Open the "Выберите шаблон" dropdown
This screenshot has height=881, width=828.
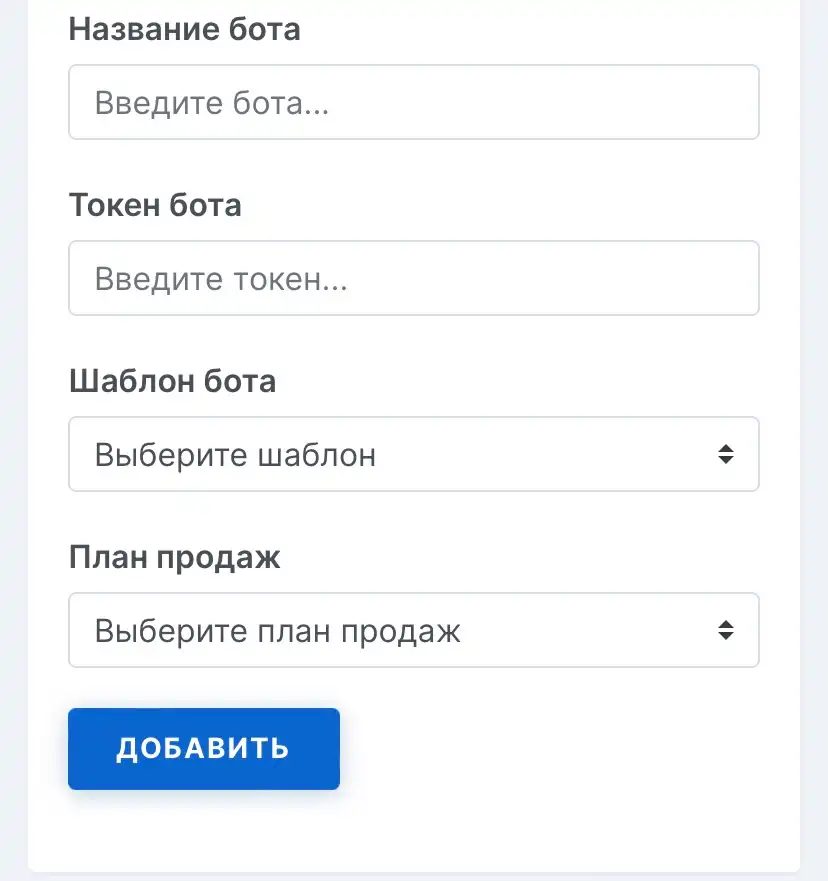[x=414, y=454]
